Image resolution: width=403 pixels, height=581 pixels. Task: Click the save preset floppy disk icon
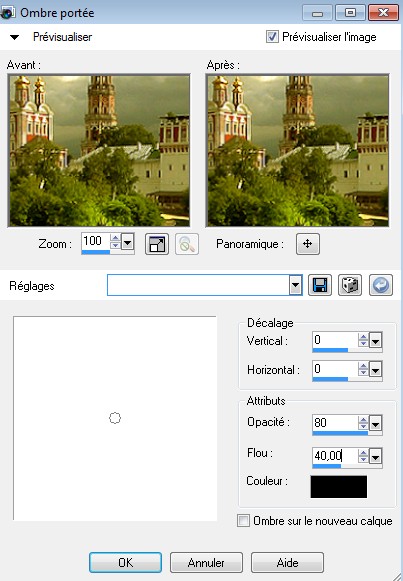[320, 285]
